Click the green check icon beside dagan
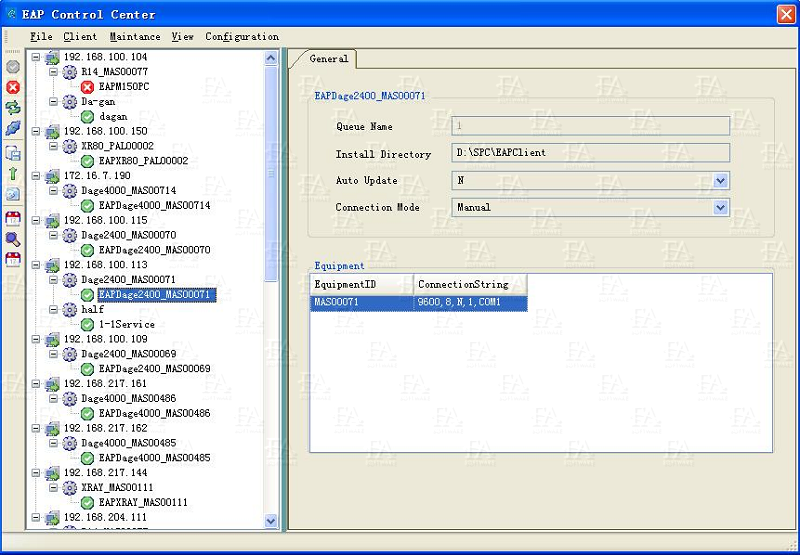Viewport: 800px width, 555px height. (87, 117)
